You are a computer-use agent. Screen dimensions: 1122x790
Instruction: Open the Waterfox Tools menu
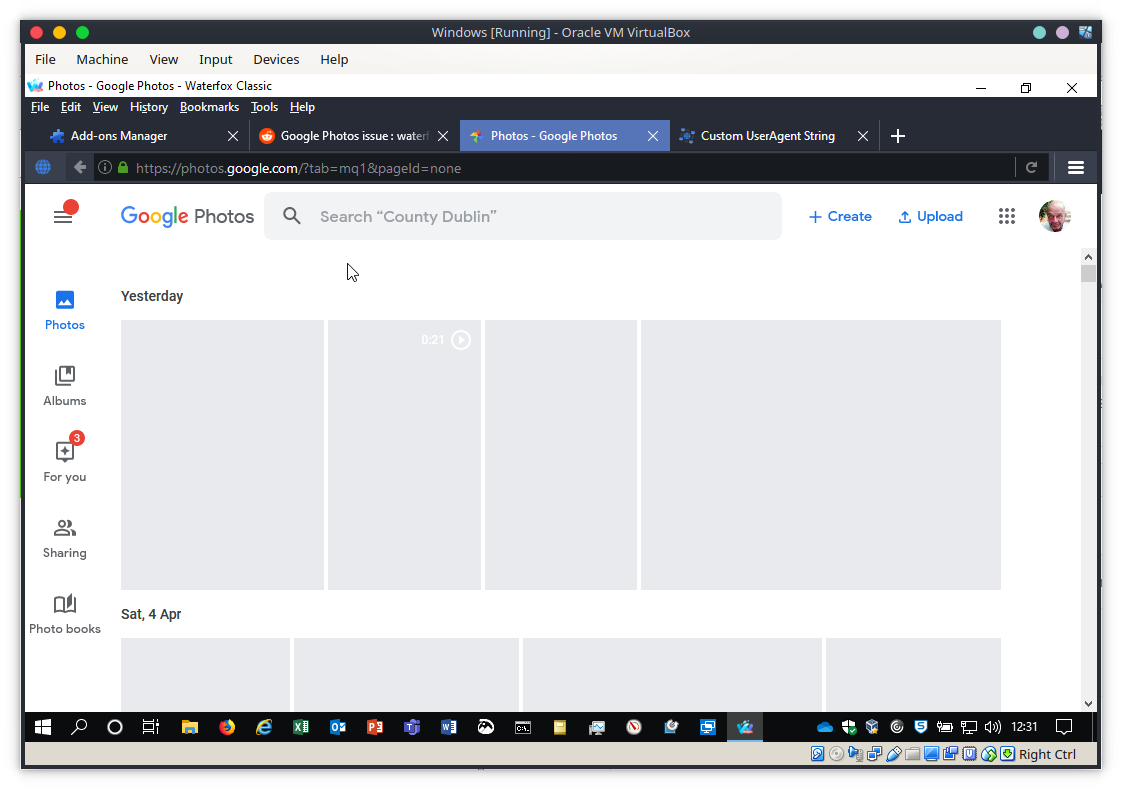pyautogui.click(x=264, y=107)
